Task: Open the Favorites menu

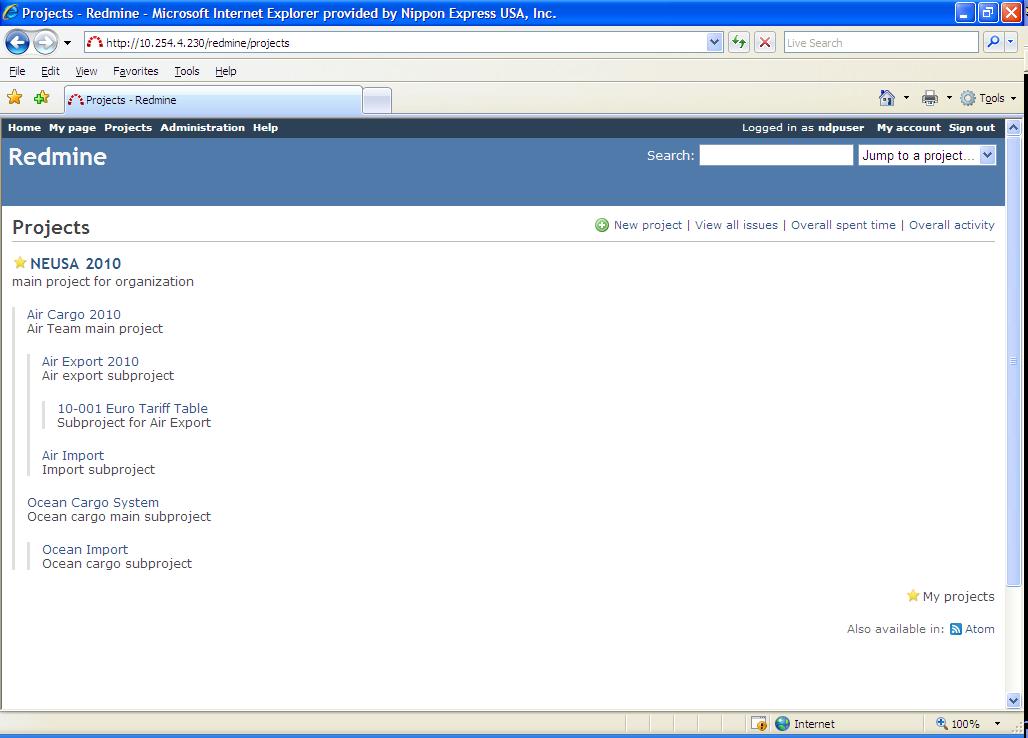Action: click(135, 71)
